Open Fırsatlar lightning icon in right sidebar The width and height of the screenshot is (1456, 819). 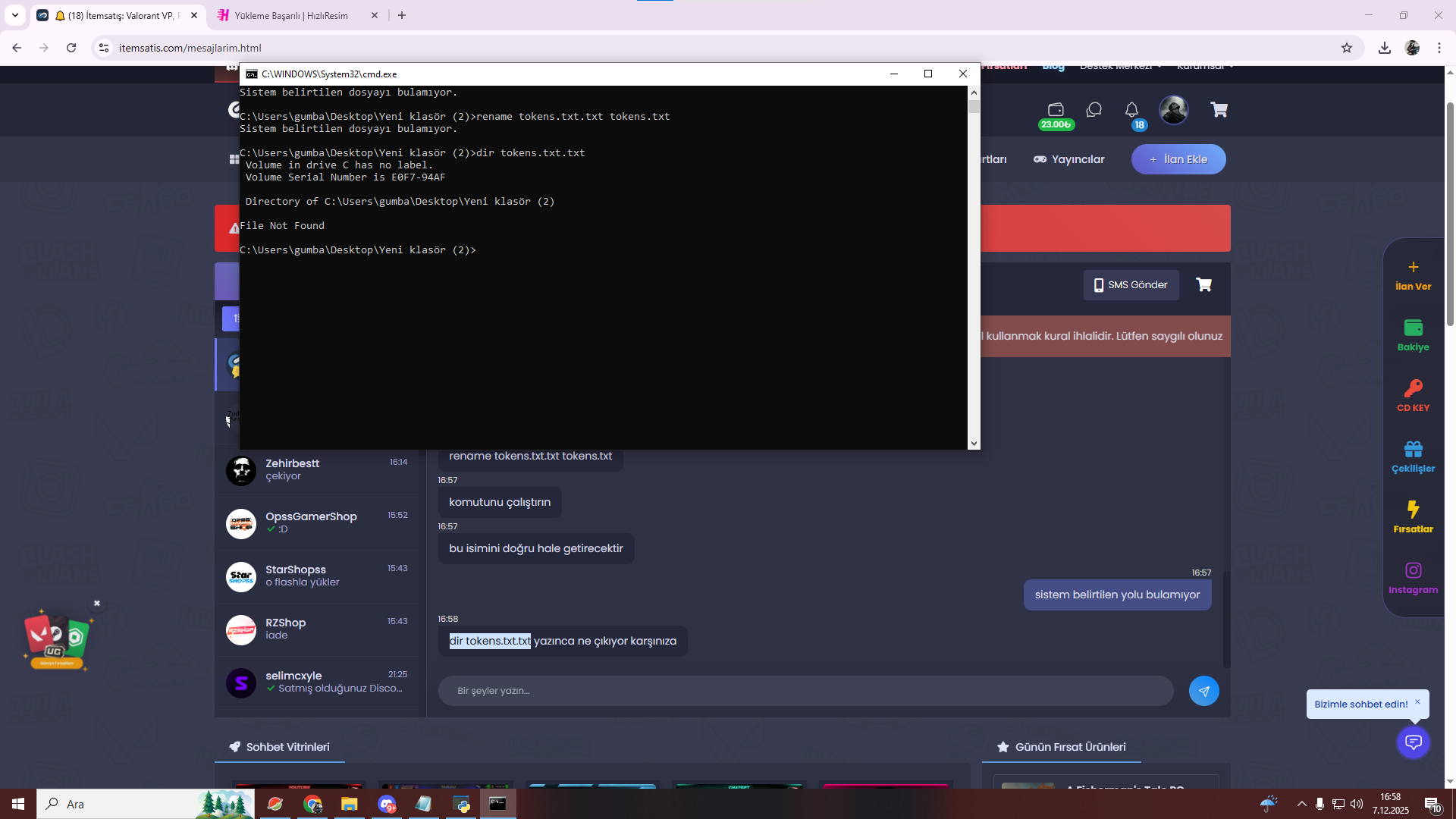click(x=1413, y=518)
